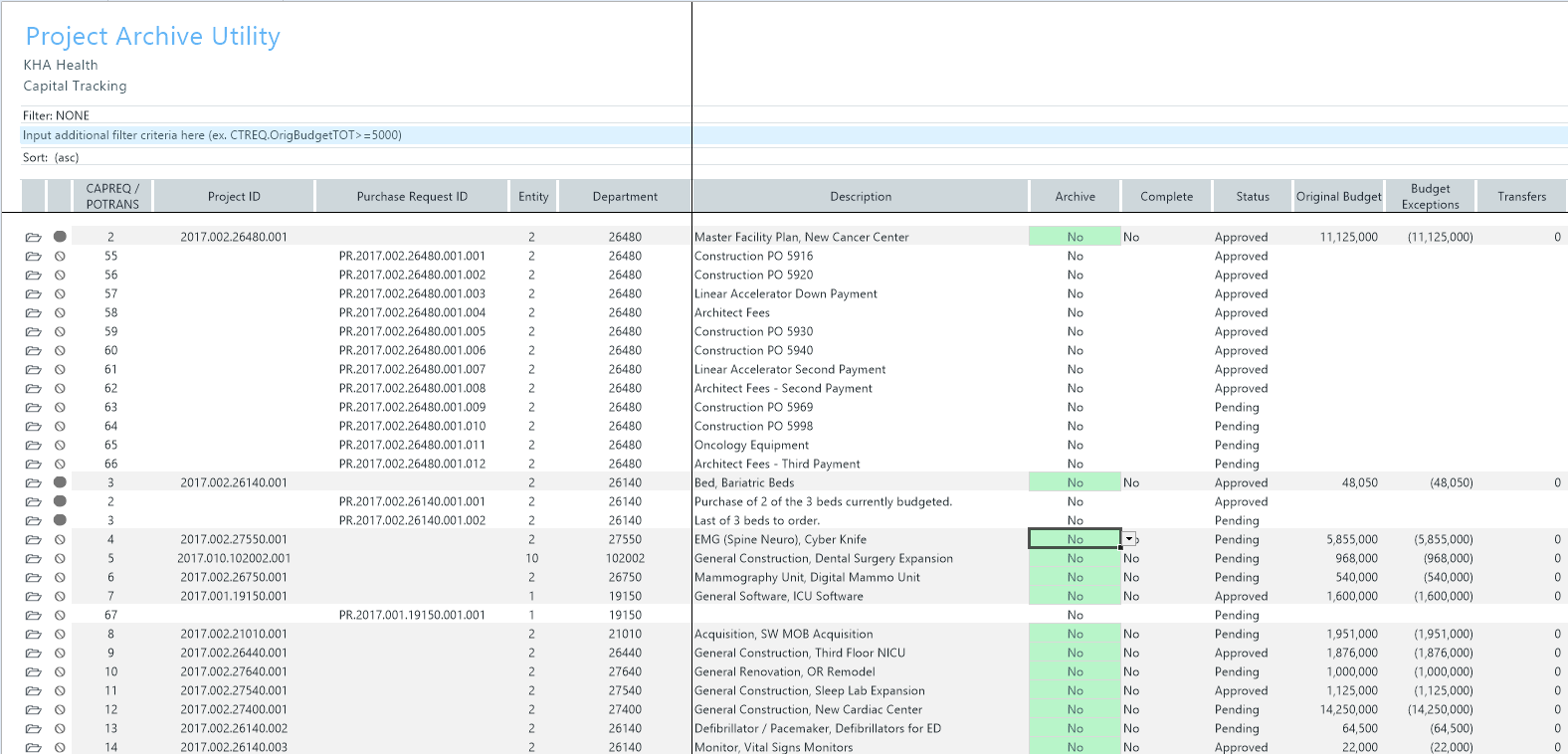The width and height of the screenshot is (1568, 754).
Task: Select the description Monitor, Vital Signs Monitors
Action: pos(773,747)
